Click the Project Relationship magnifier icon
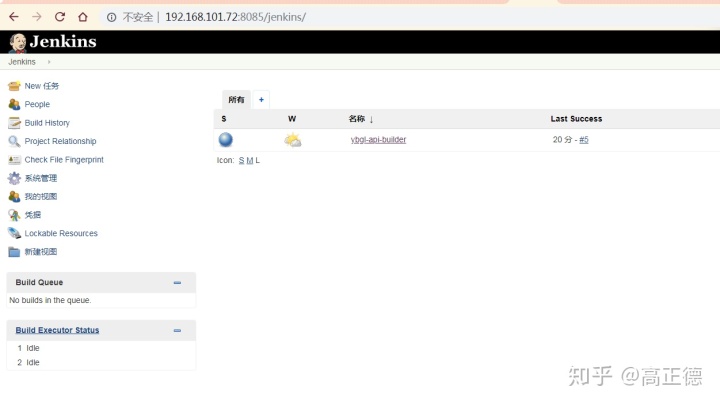The height and width of the screenshot is (405, 720). [14, 141]
